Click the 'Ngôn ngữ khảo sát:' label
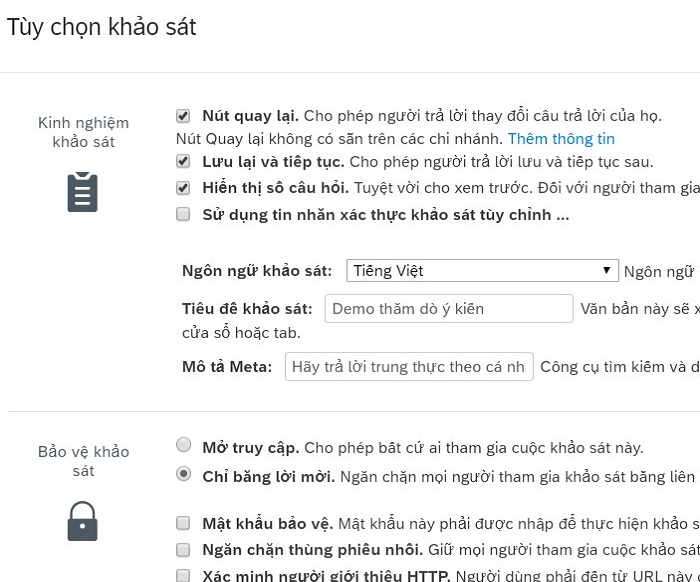Image resolution: width=700 pixels, height=582 pixels. (257, 271)
